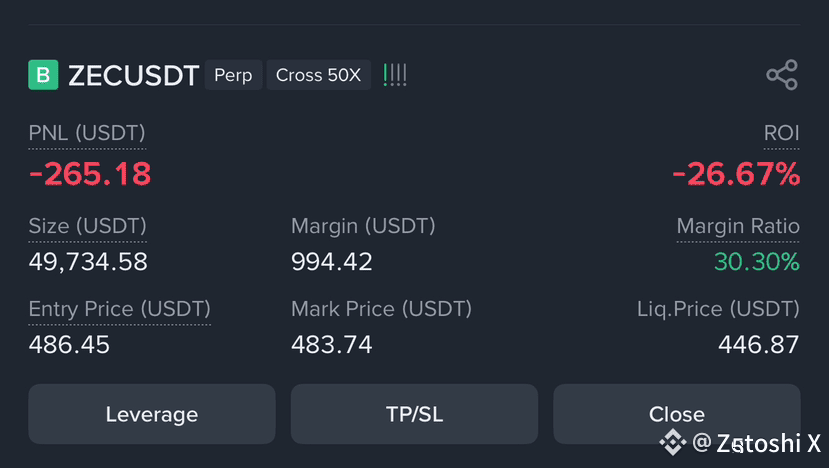Show explanation for ROI label

(x=781, y=133)
